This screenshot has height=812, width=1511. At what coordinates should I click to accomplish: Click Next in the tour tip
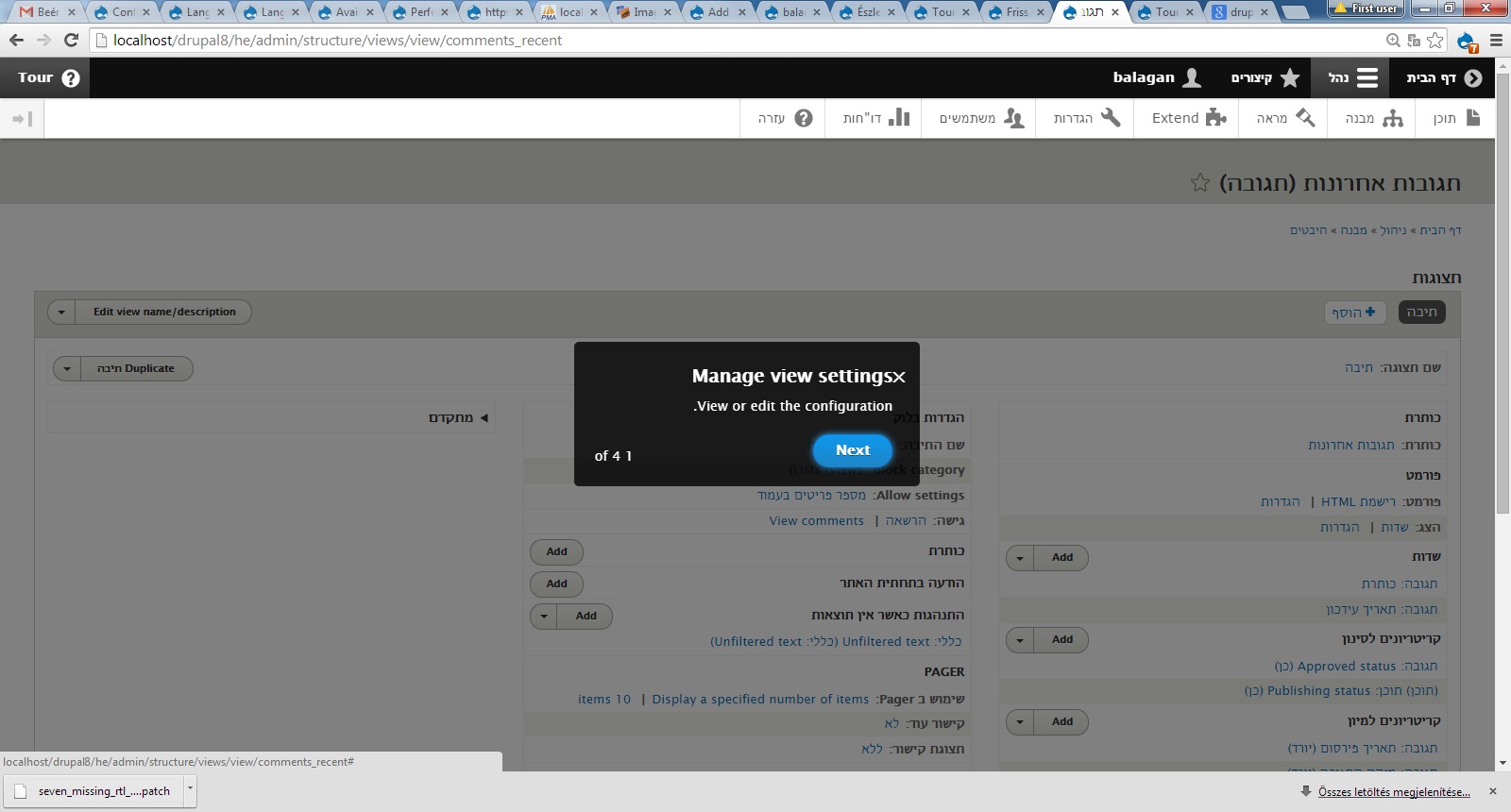point(853,450)
